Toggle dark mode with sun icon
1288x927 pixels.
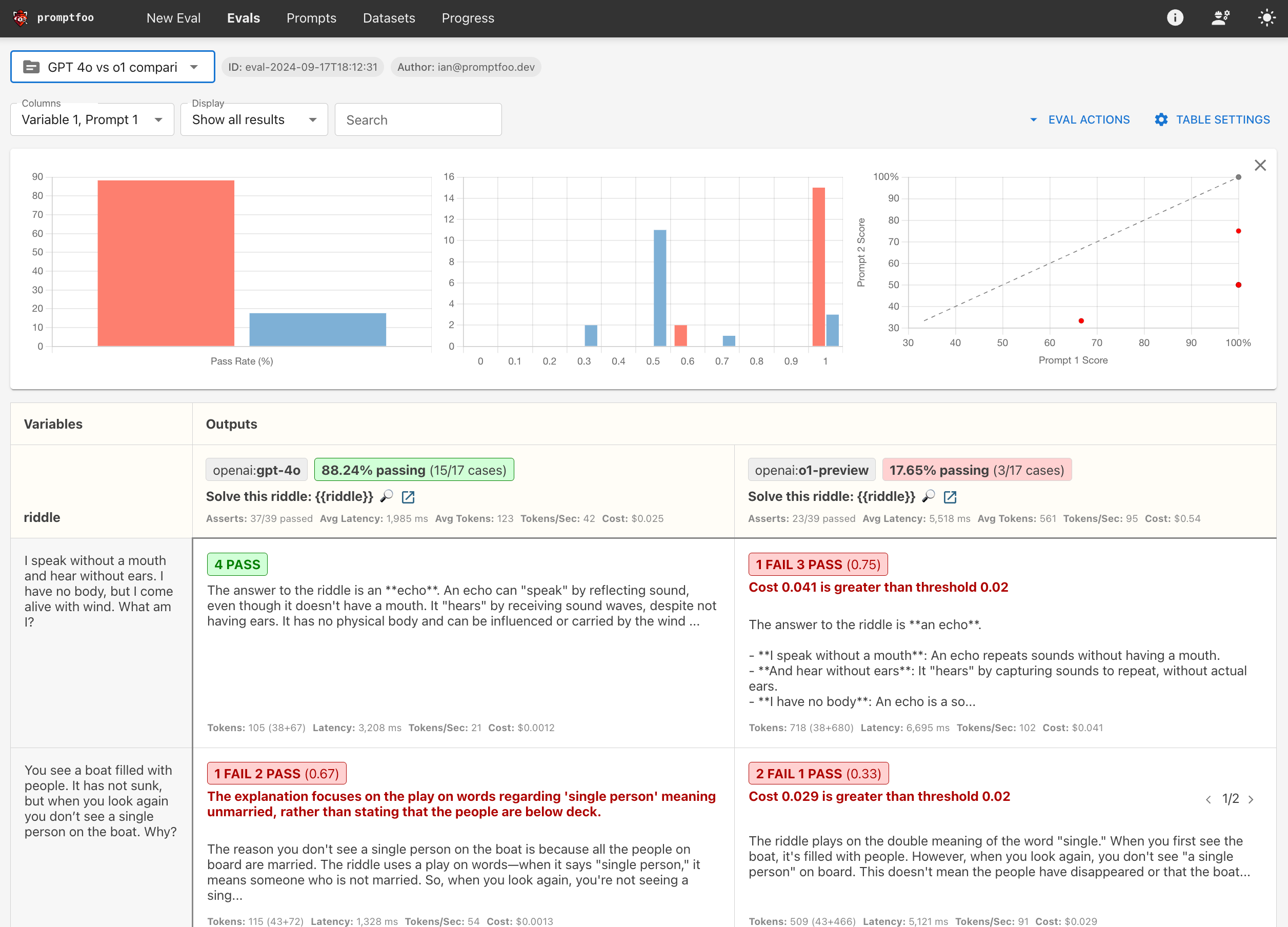click(x=1266, y=18)
